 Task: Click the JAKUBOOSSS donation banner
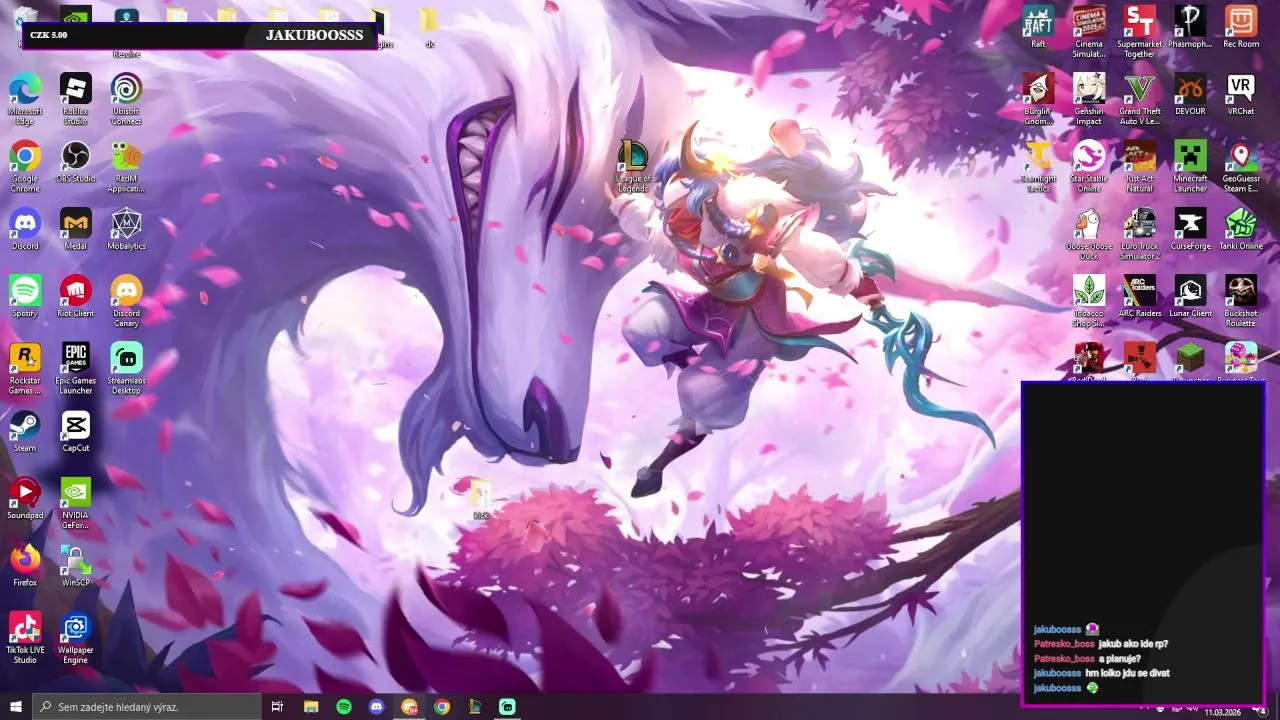(x=199, y=35)
